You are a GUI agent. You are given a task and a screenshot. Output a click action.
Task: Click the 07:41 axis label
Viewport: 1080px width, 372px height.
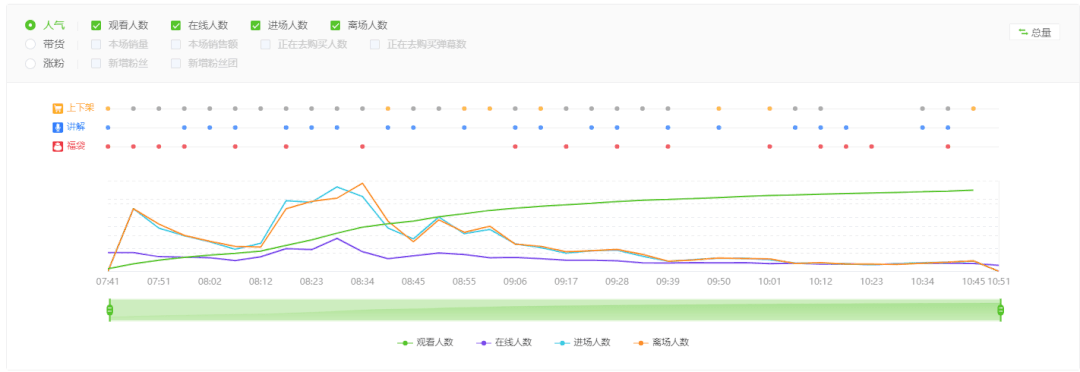[x=107, y=281]
